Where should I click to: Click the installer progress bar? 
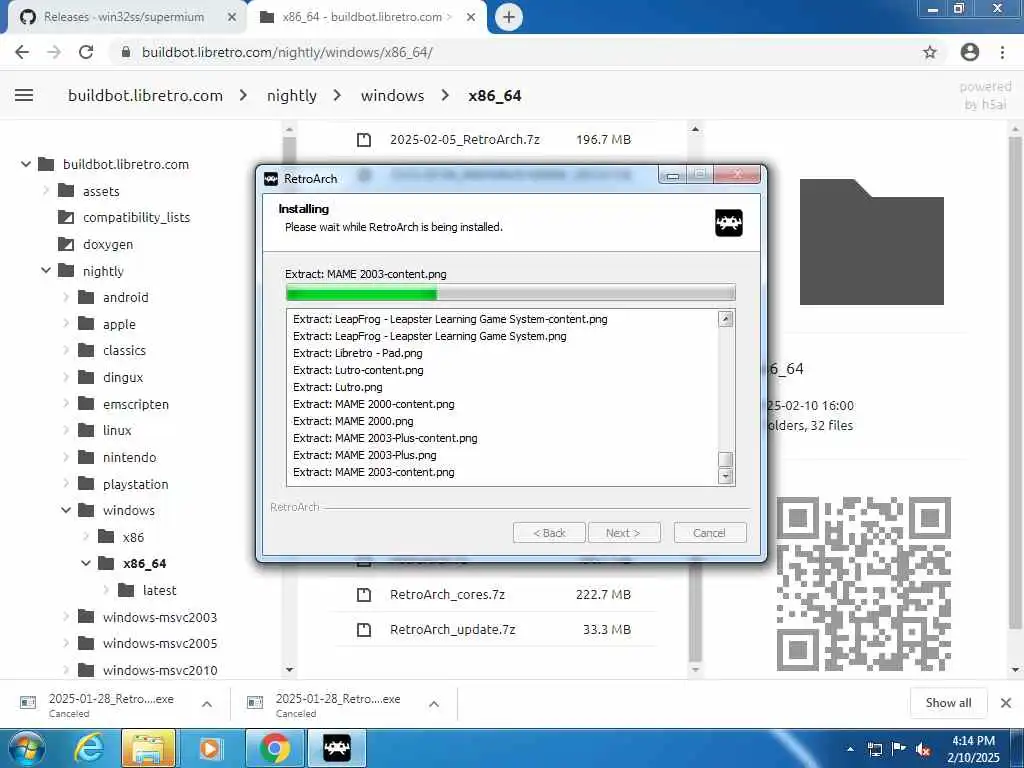click(x=510, y=293)
